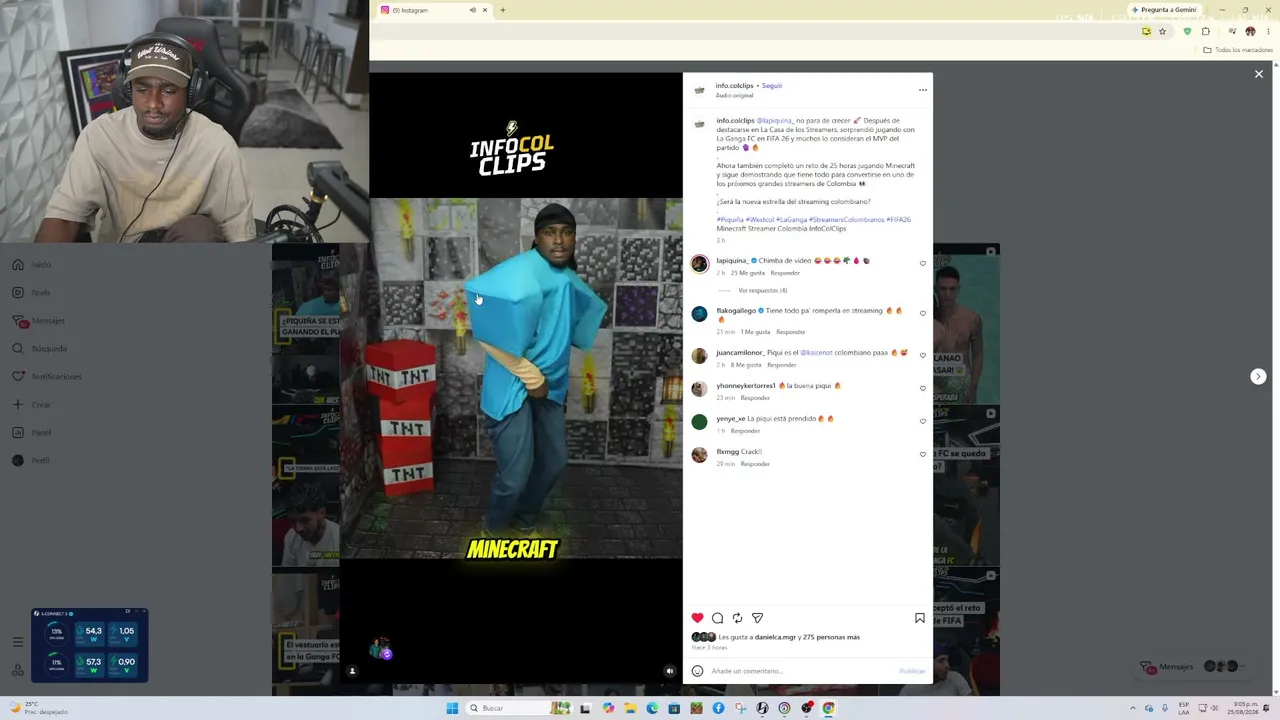Follow info.colclips with the Seguir link
The height and width of the screenshot is (720, 1280).
point(772,86)
